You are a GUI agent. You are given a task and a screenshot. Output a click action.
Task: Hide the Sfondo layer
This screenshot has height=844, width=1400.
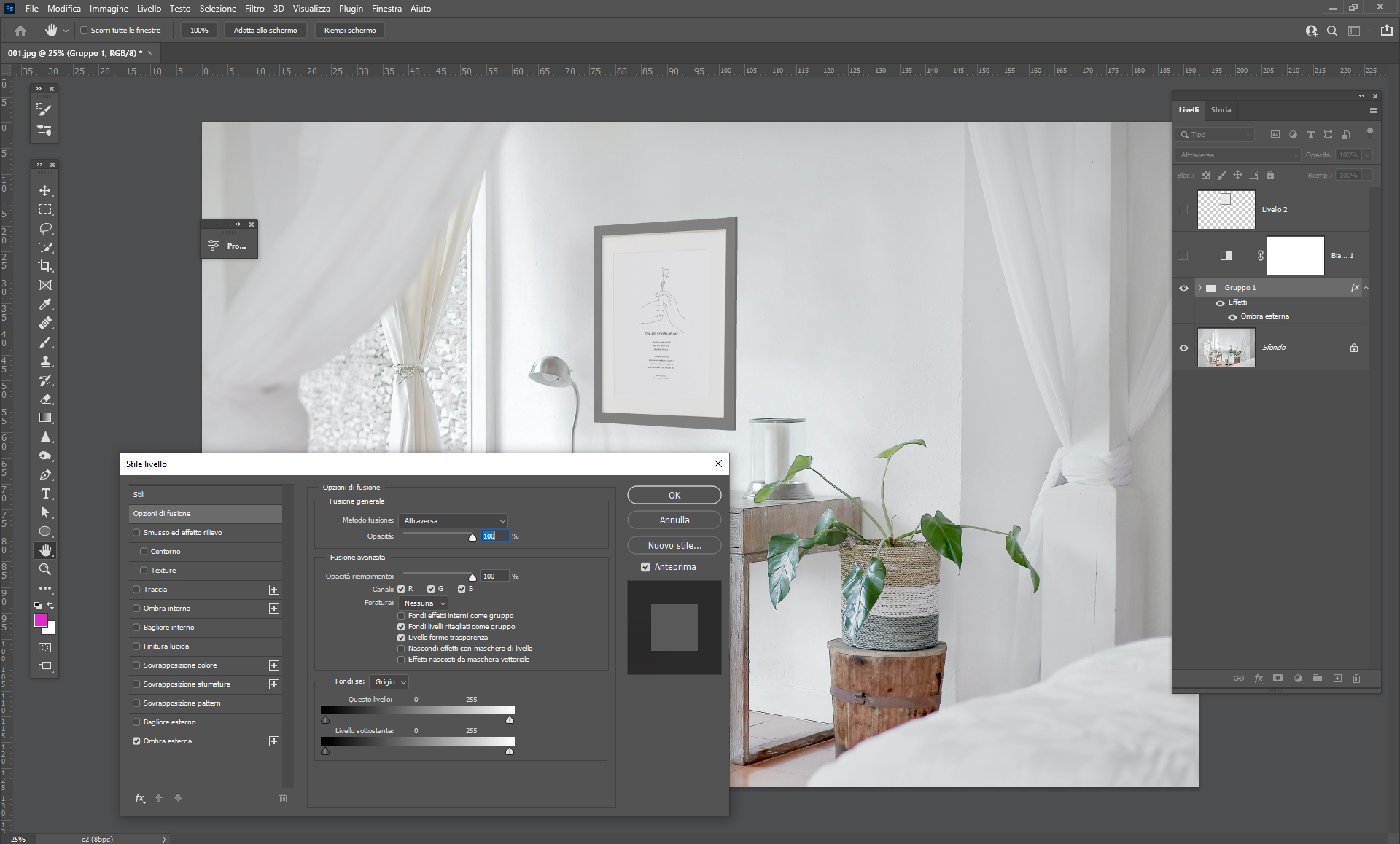pyautogui.click(x=1183, y=348)
